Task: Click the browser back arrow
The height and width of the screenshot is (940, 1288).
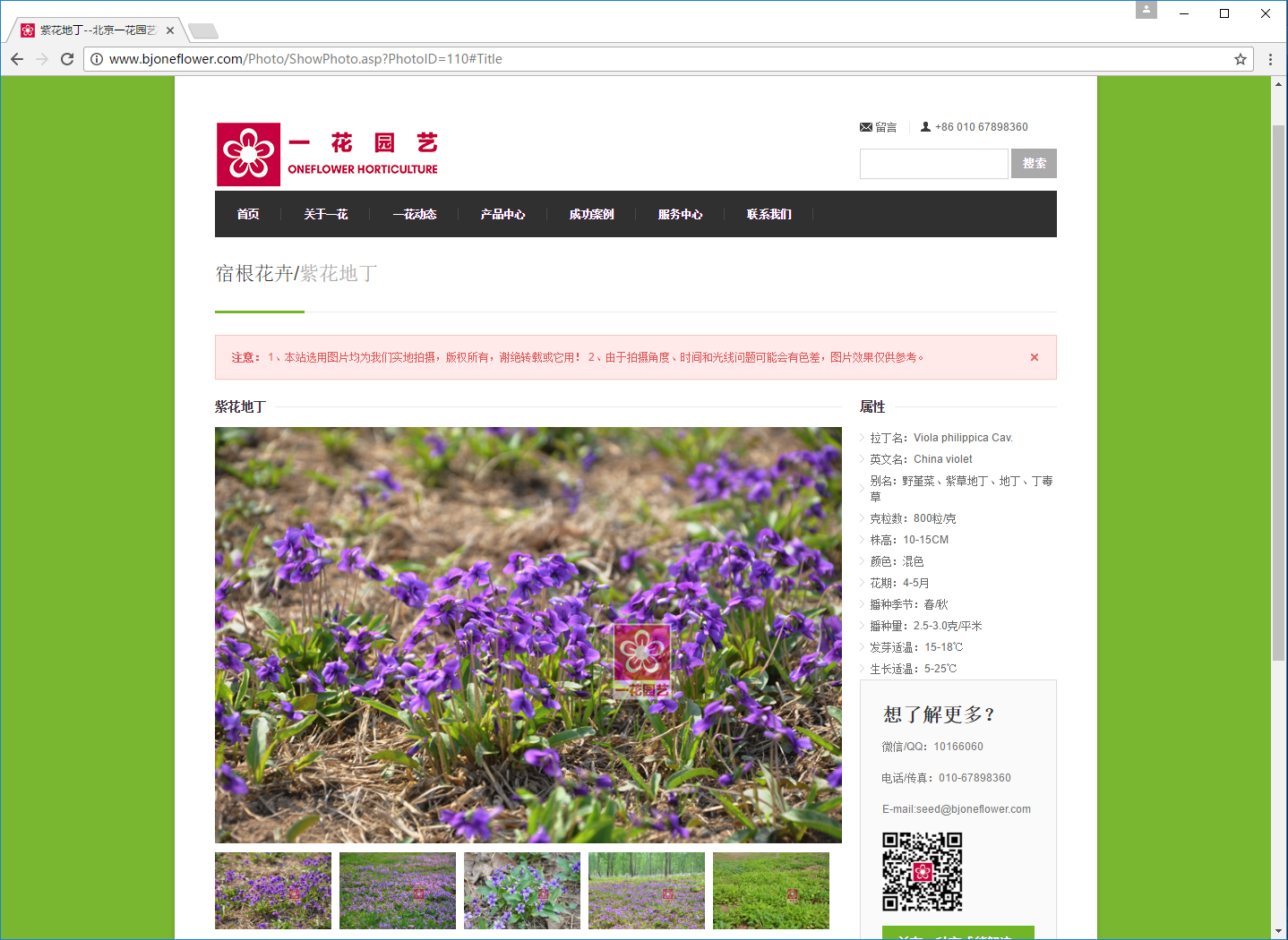Action: coord(17,59)
